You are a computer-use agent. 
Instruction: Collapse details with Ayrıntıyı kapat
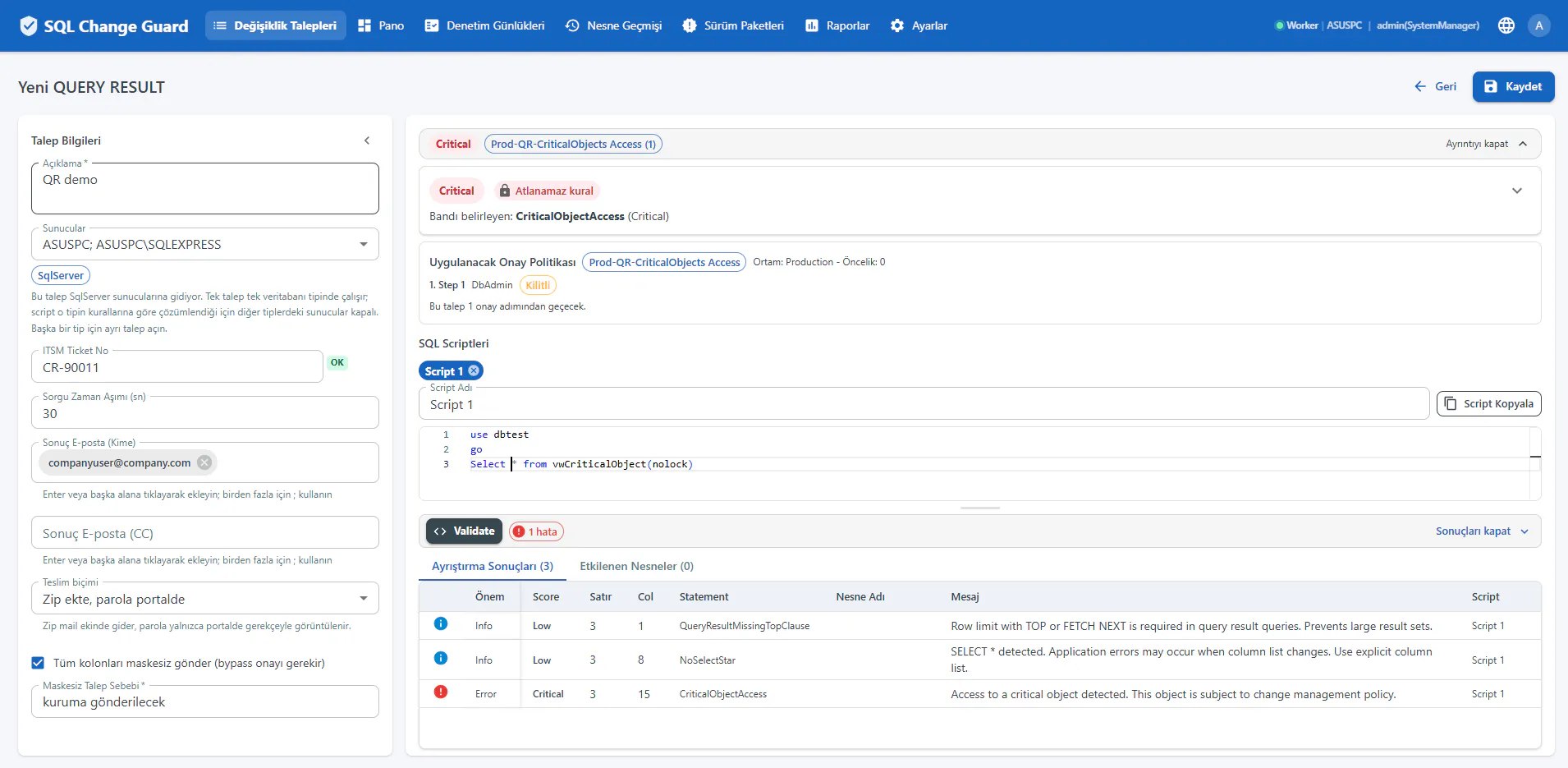1487,144
